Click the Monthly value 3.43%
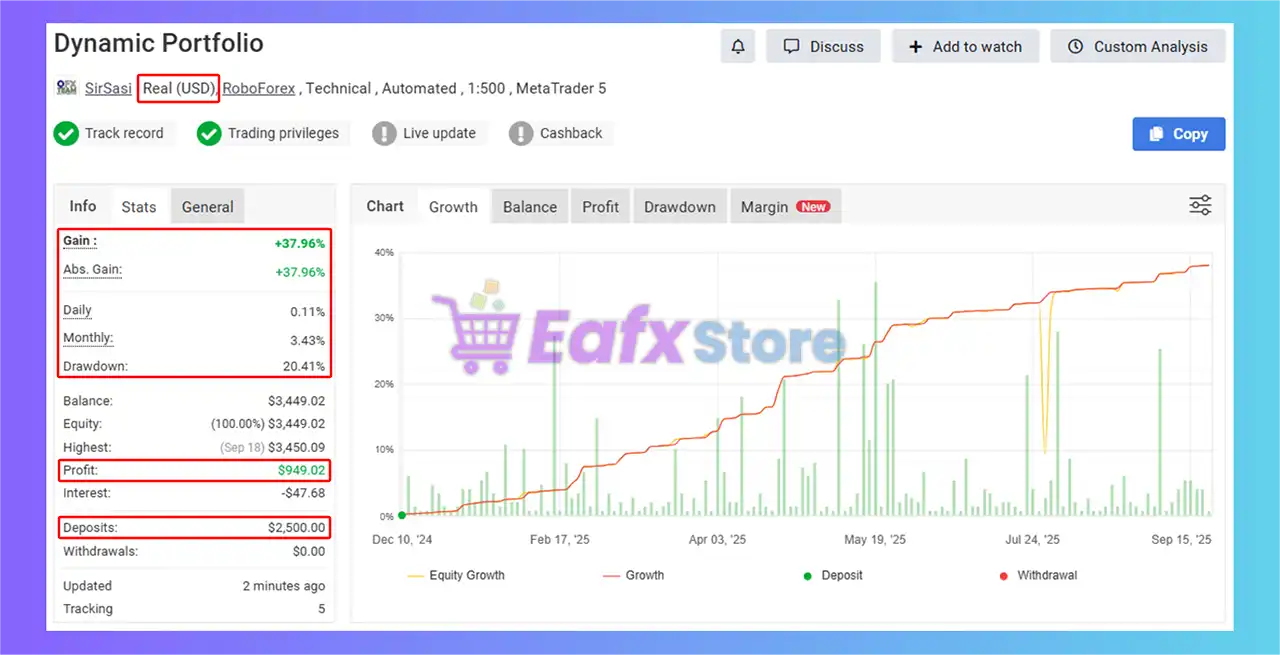The image size is (1280, 655). (x=307, y=339)
